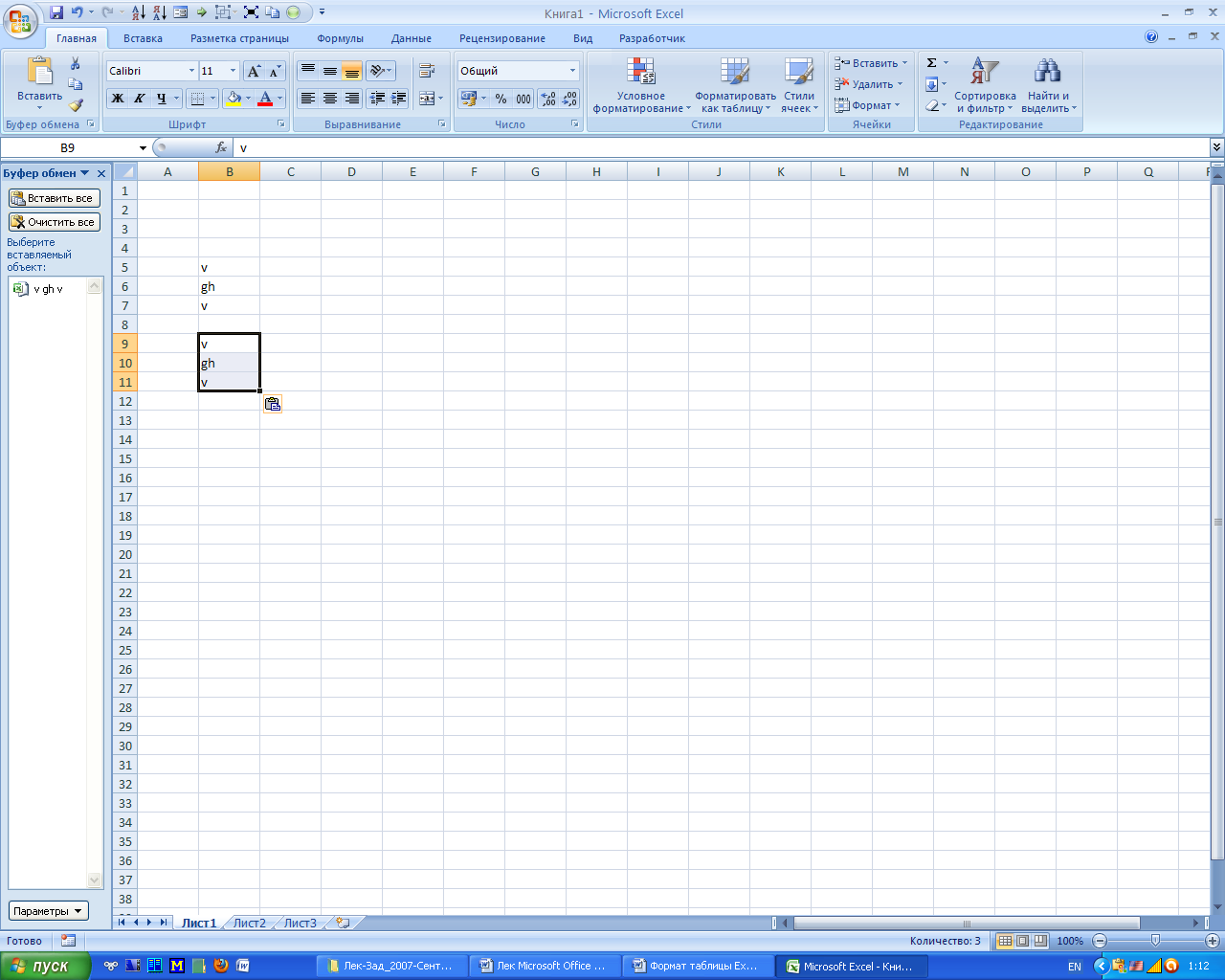Decrease font size with the small A

[275, 71]
